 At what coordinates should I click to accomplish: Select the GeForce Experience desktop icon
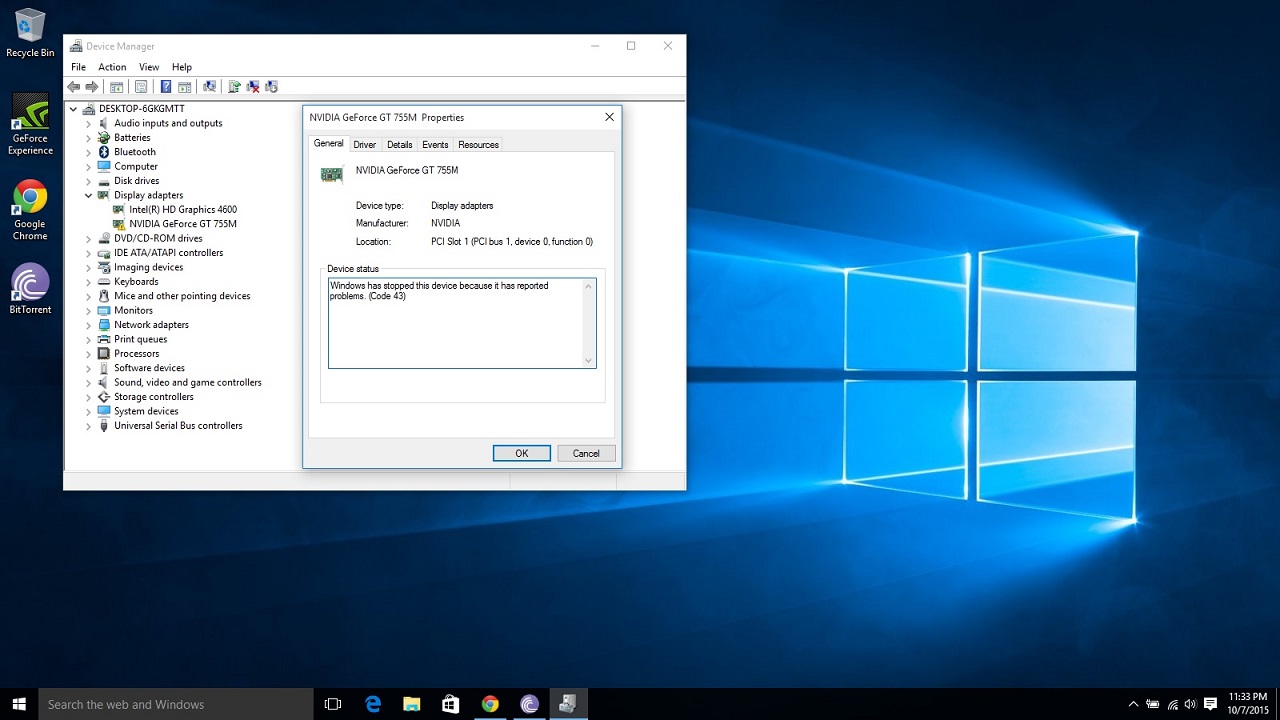click(30, 125)
